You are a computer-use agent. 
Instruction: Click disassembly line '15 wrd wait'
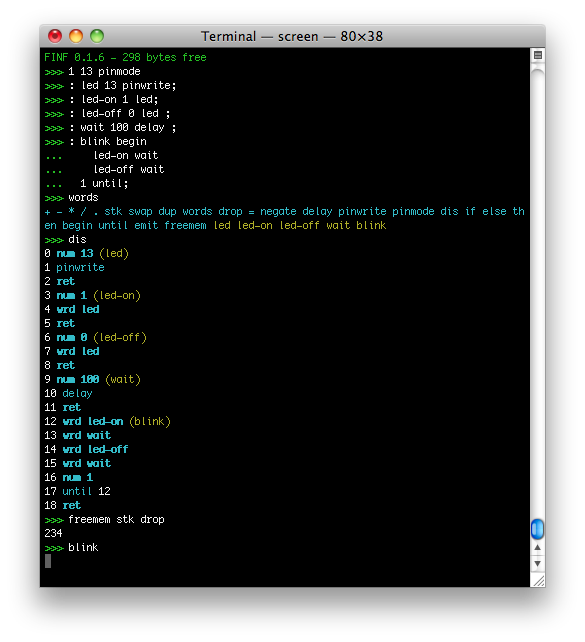pyautogui.click(x=77, y=463)
